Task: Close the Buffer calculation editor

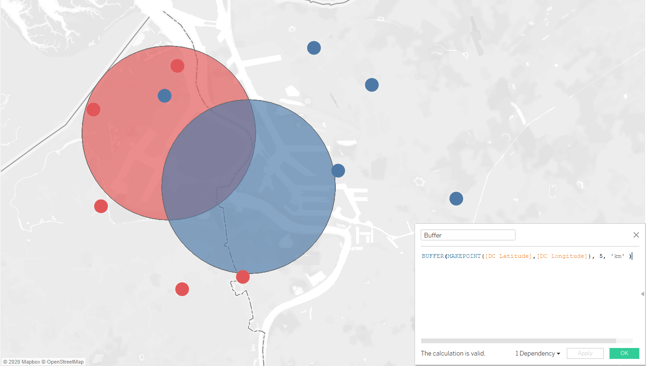Action: coord(636,235)
